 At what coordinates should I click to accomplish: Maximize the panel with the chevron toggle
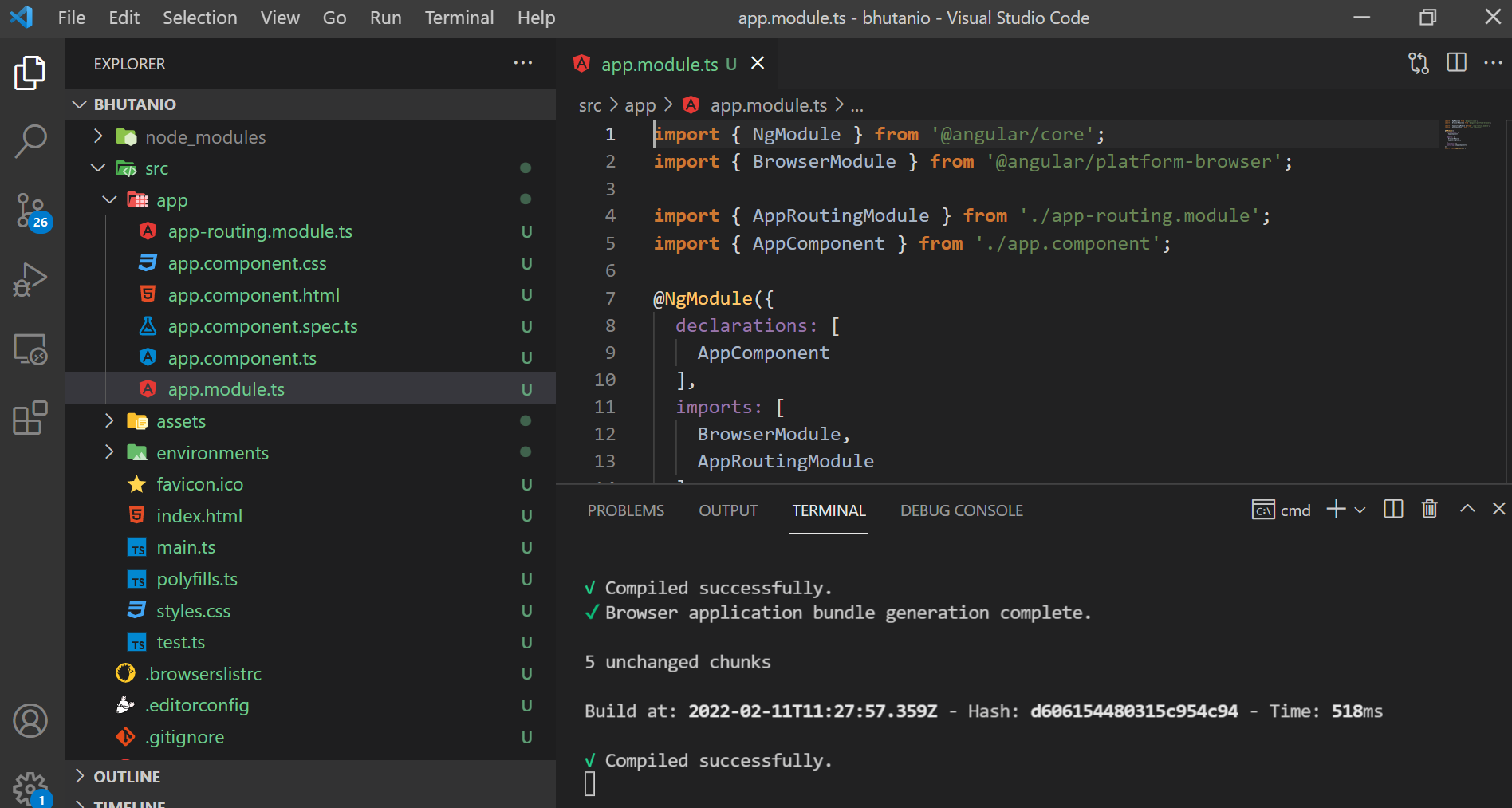1466,509
